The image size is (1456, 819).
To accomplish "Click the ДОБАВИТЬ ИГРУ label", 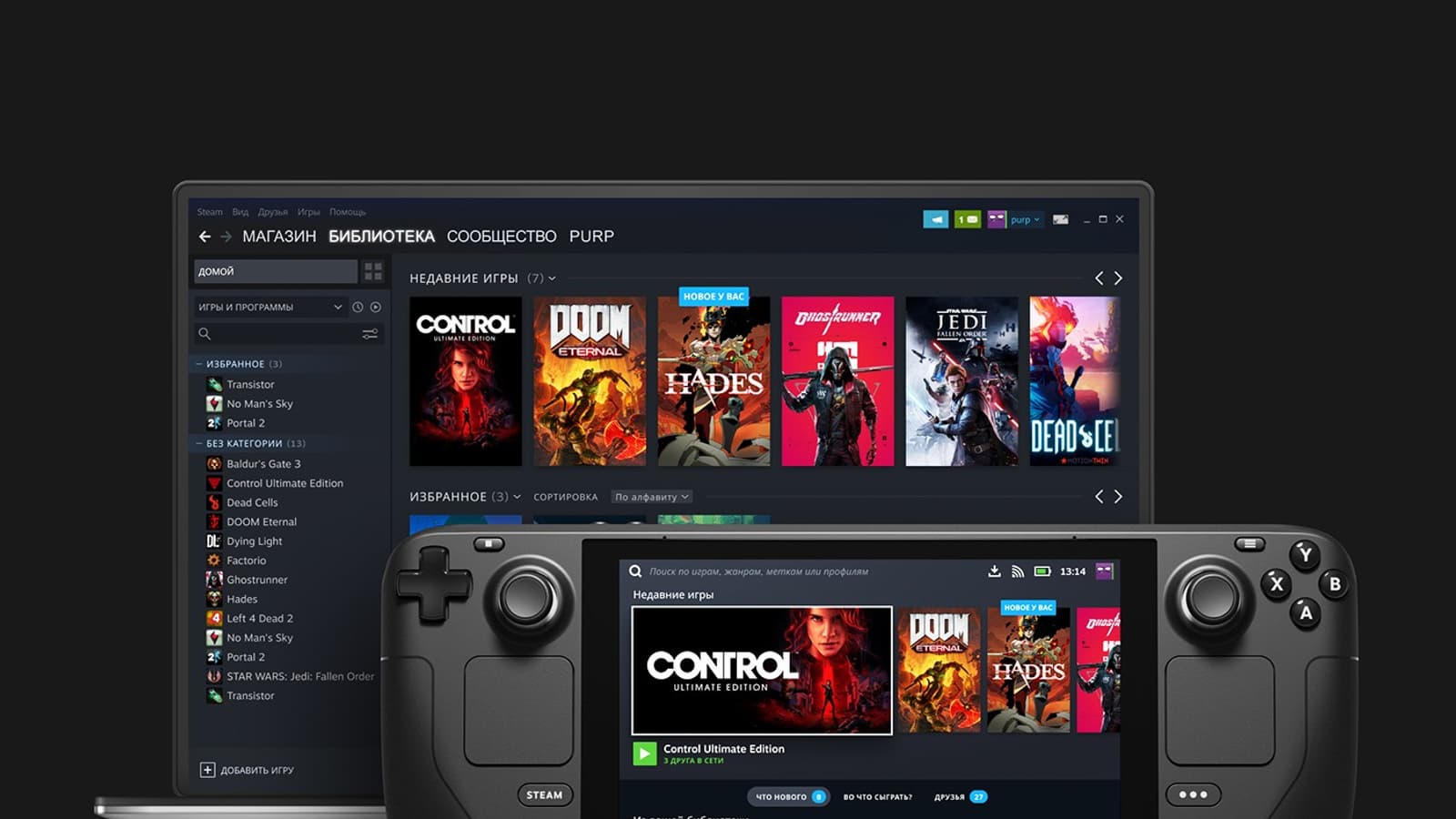I will point(257,771).
